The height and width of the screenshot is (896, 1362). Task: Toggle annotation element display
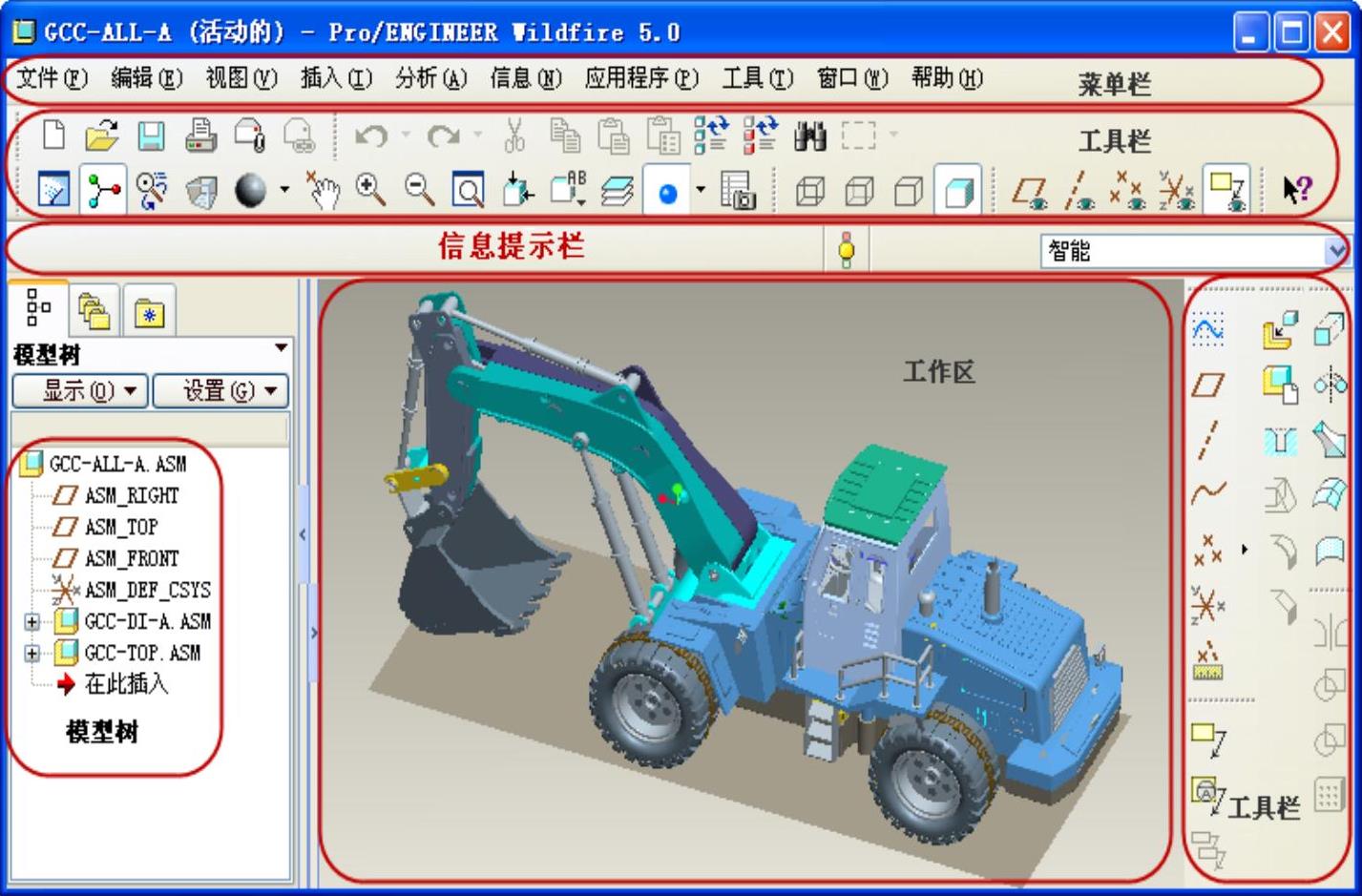pos(1226,191)
